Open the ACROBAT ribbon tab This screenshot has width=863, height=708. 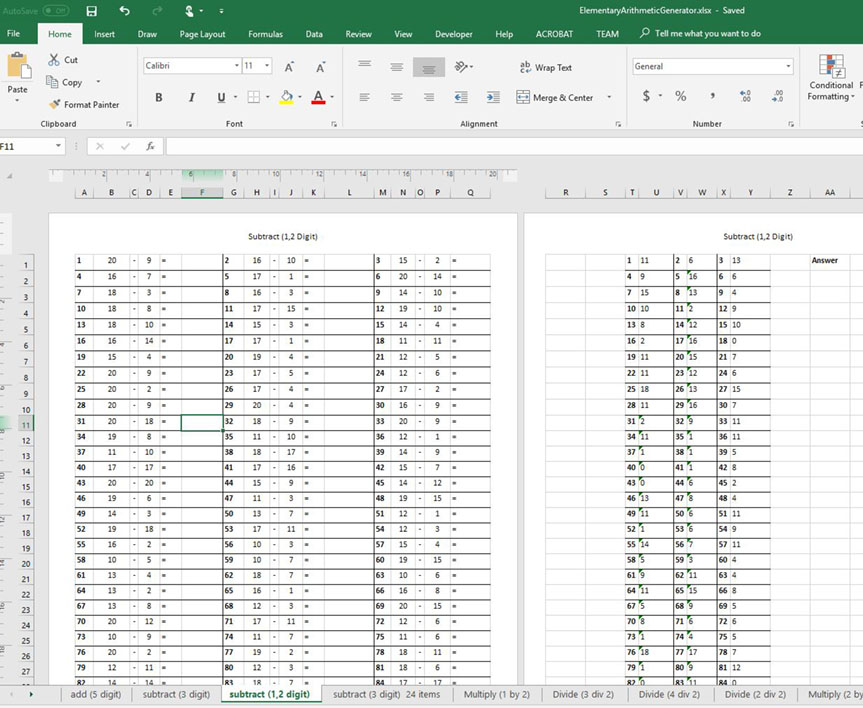pos(554,34)
